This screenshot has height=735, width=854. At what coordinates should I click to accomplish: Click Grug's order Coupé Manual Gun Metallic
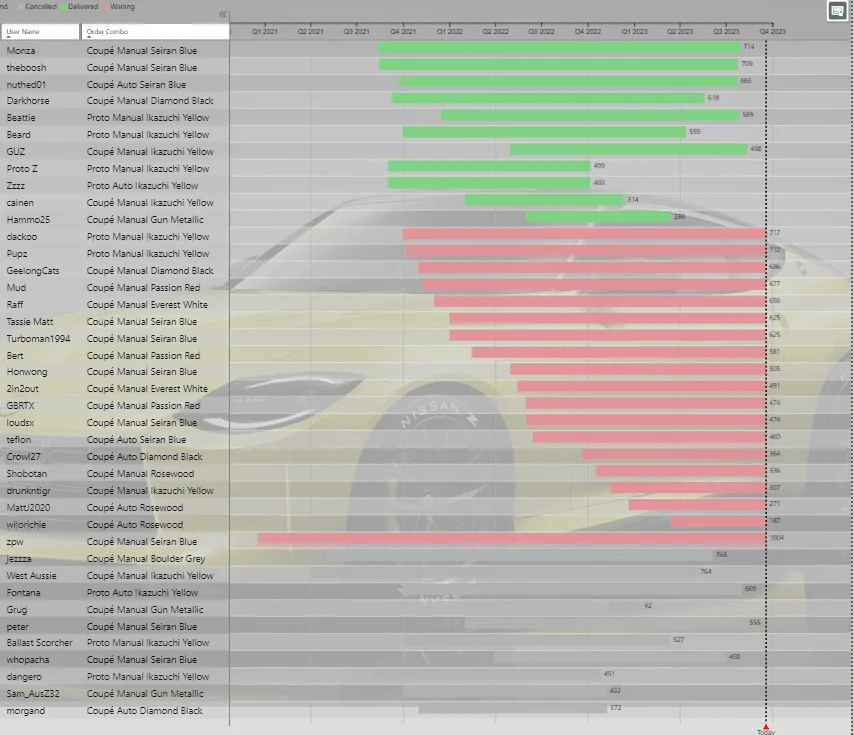click(x=145, y=610)
